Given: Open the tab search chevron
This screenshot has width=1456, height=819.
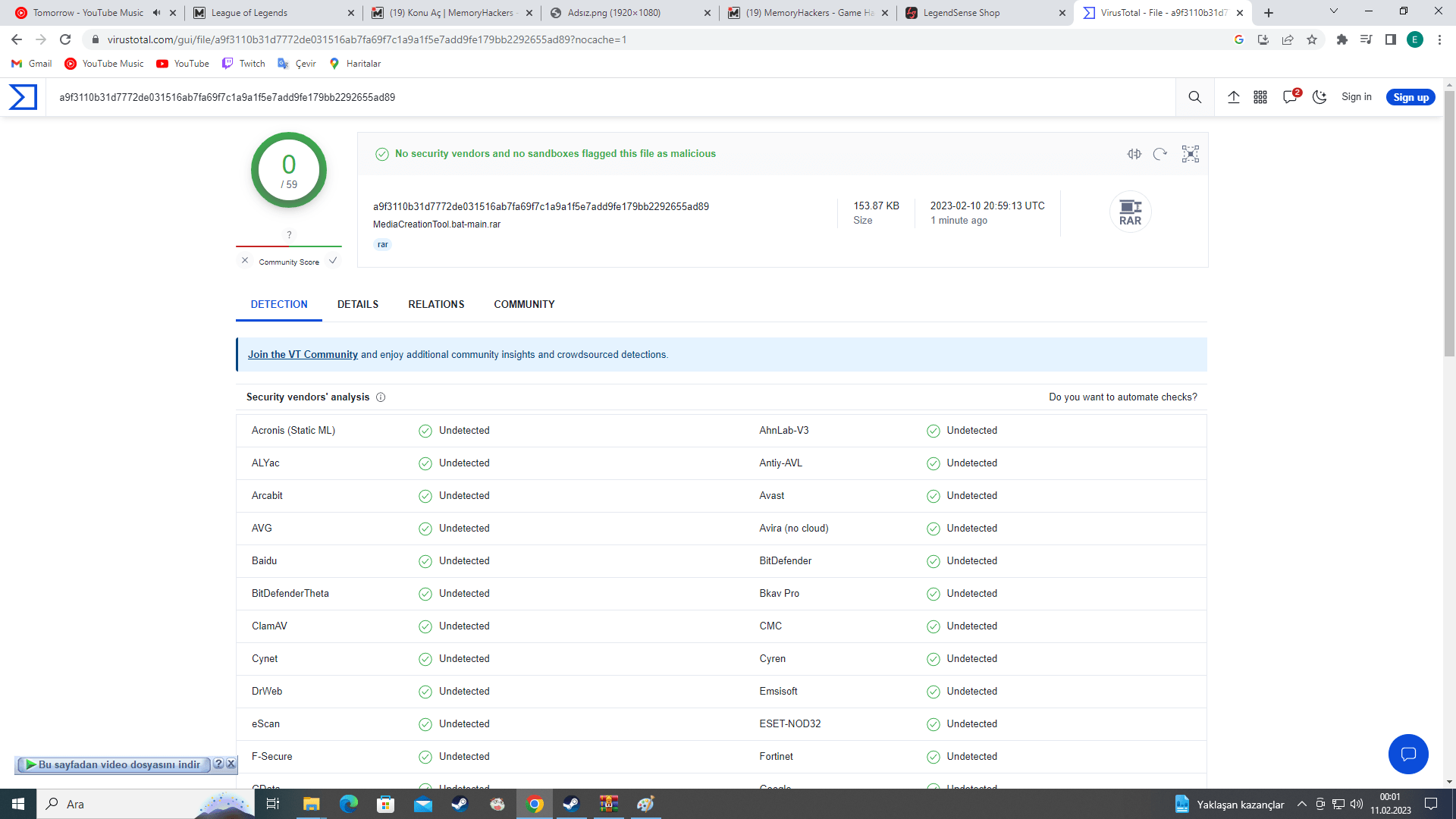Looking at the screenshot, I should click(1334, 11).
